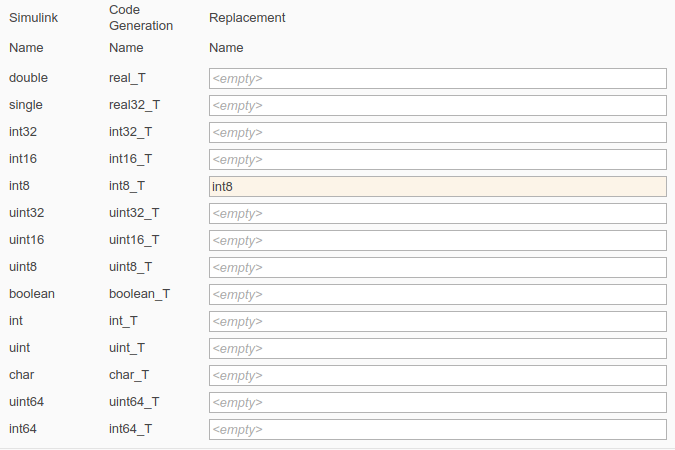
Task: Click the uint64 replacement name field
Action: click(x=437, y=402)
